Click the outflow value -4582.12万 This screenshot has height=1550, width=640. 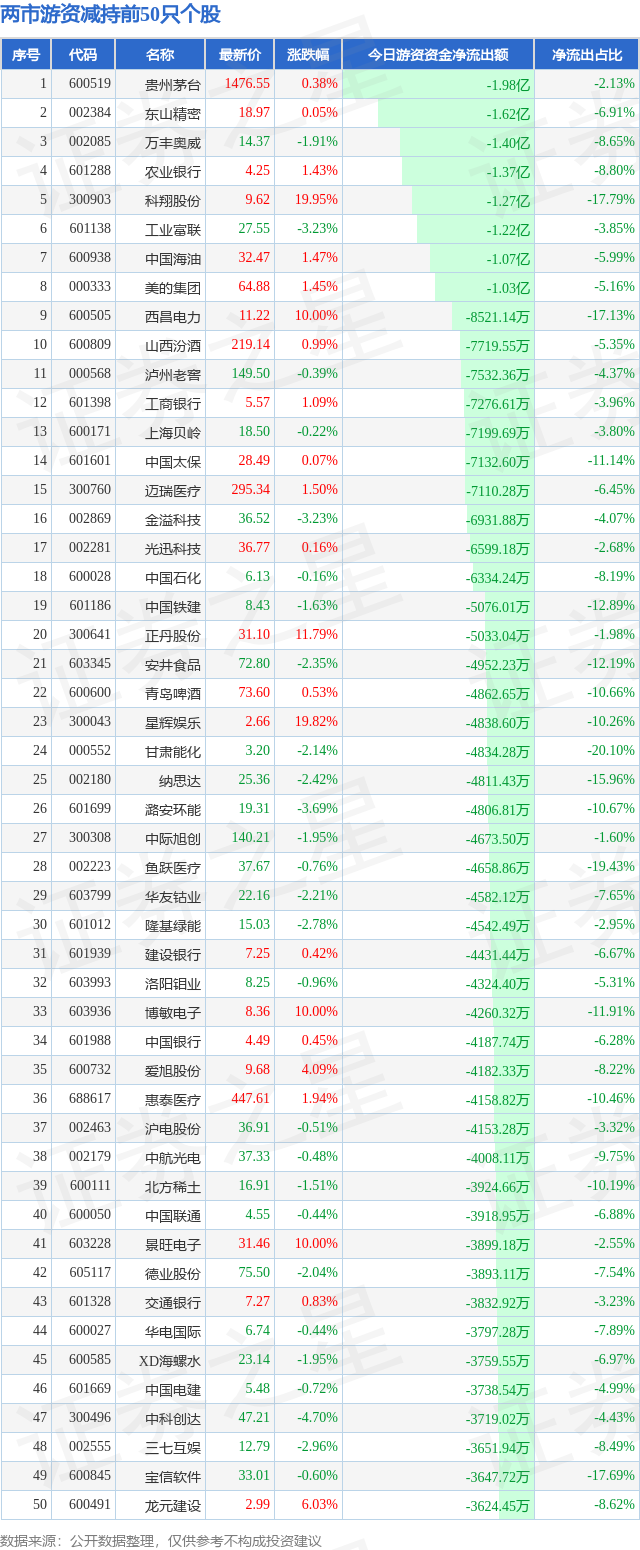[497, 896]
